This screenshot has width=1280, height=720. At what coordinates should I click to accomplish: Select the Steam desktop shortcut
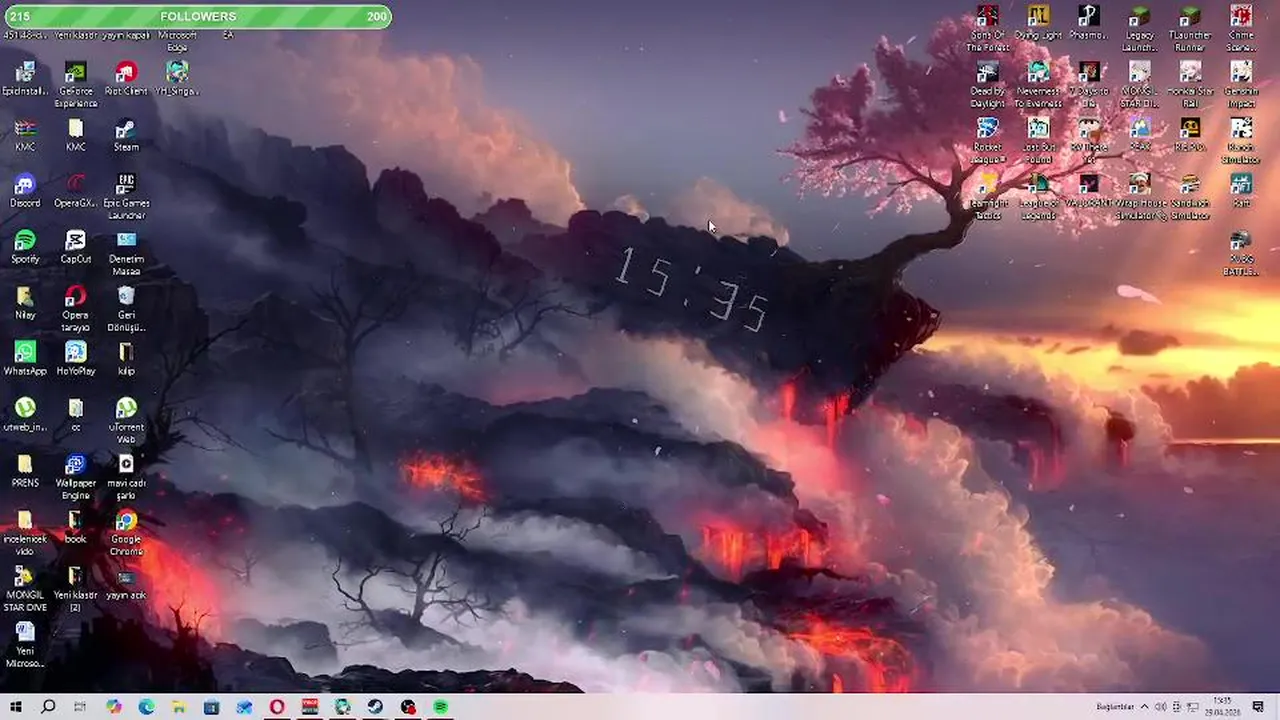(126, 134)
